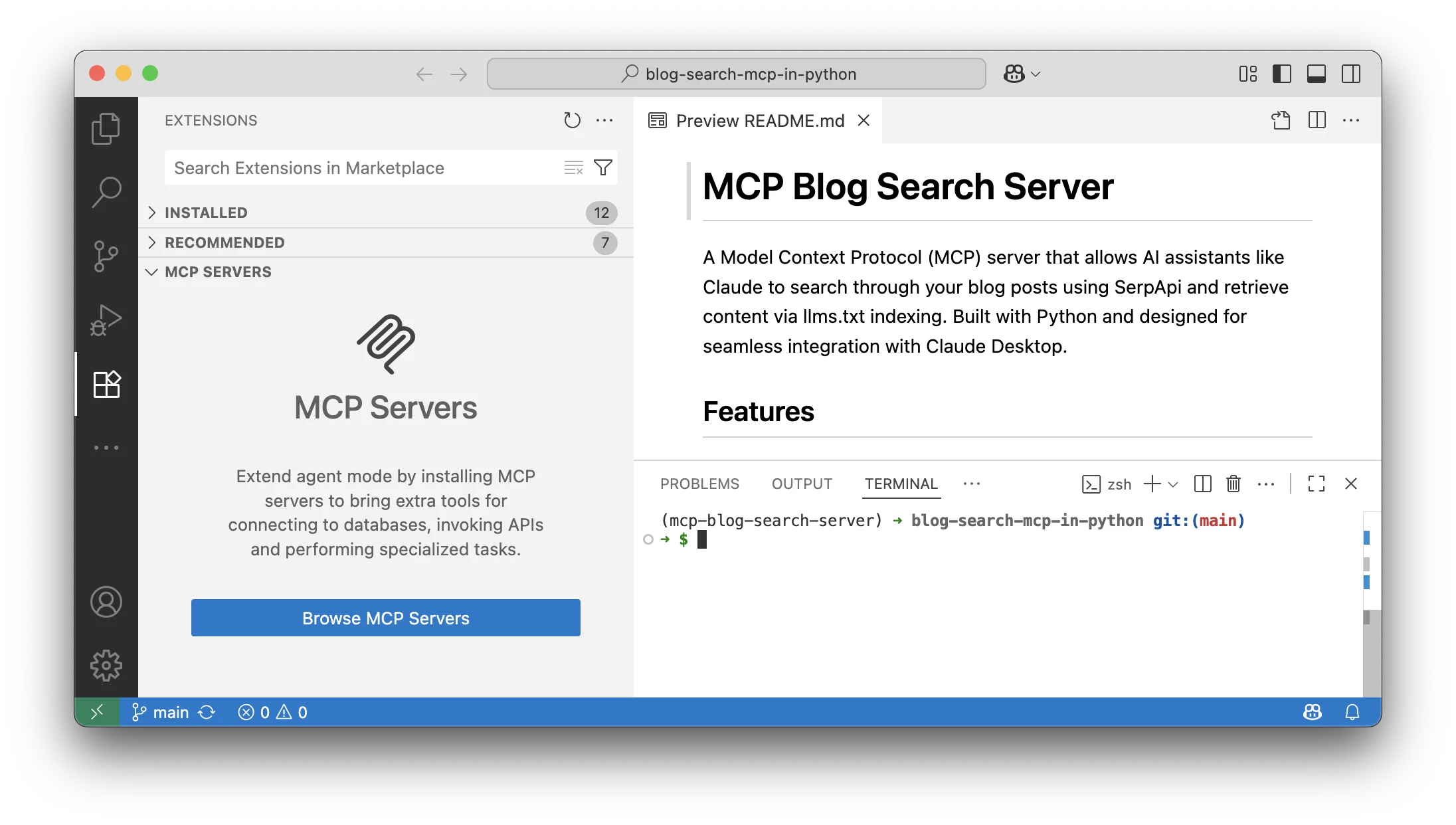This screenshot has height=825, width=1456.
Task: Click the Copilot icon in the status bar
Action: tap(1312, 711)
